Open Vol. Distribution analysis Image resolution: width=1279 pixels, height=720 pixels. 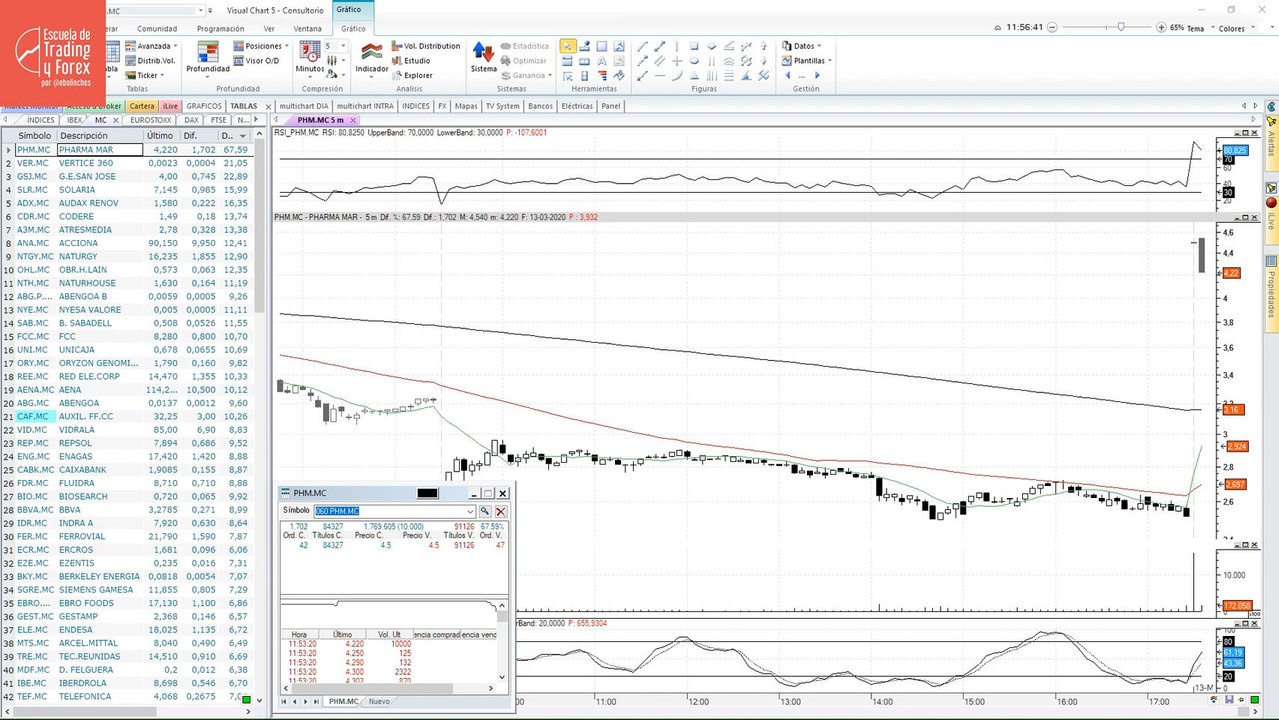[x=426, y=46]
